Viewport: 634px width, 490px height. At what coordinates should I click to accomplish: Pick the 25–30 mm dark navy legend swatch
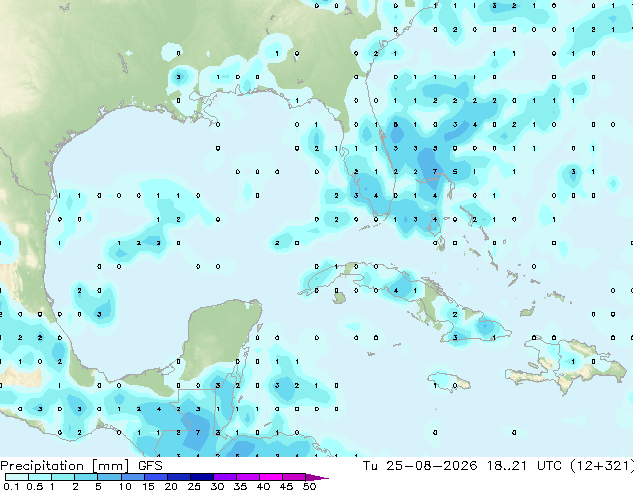coord(202,477)
